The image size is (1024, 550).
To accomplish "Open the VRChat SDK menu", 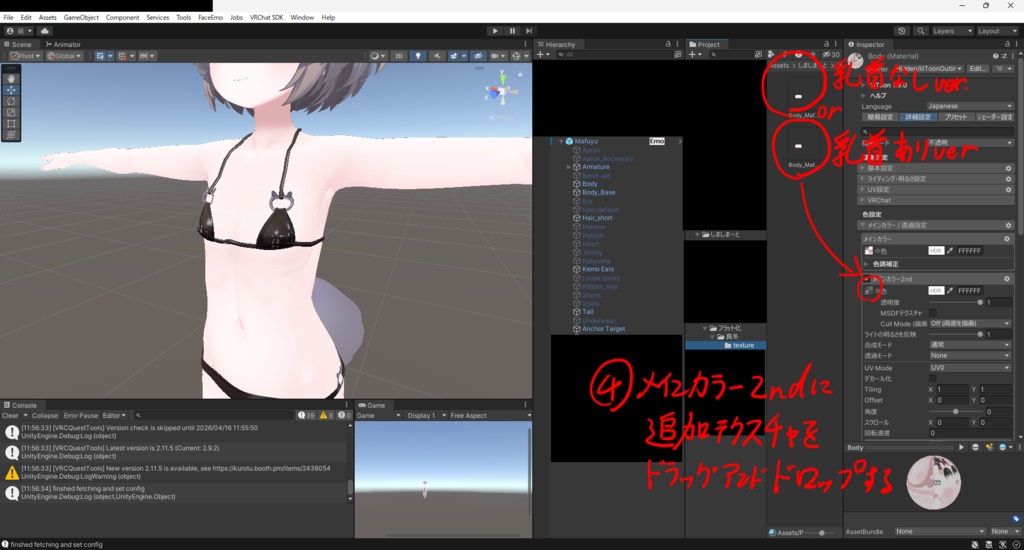I will coord(266,18).
